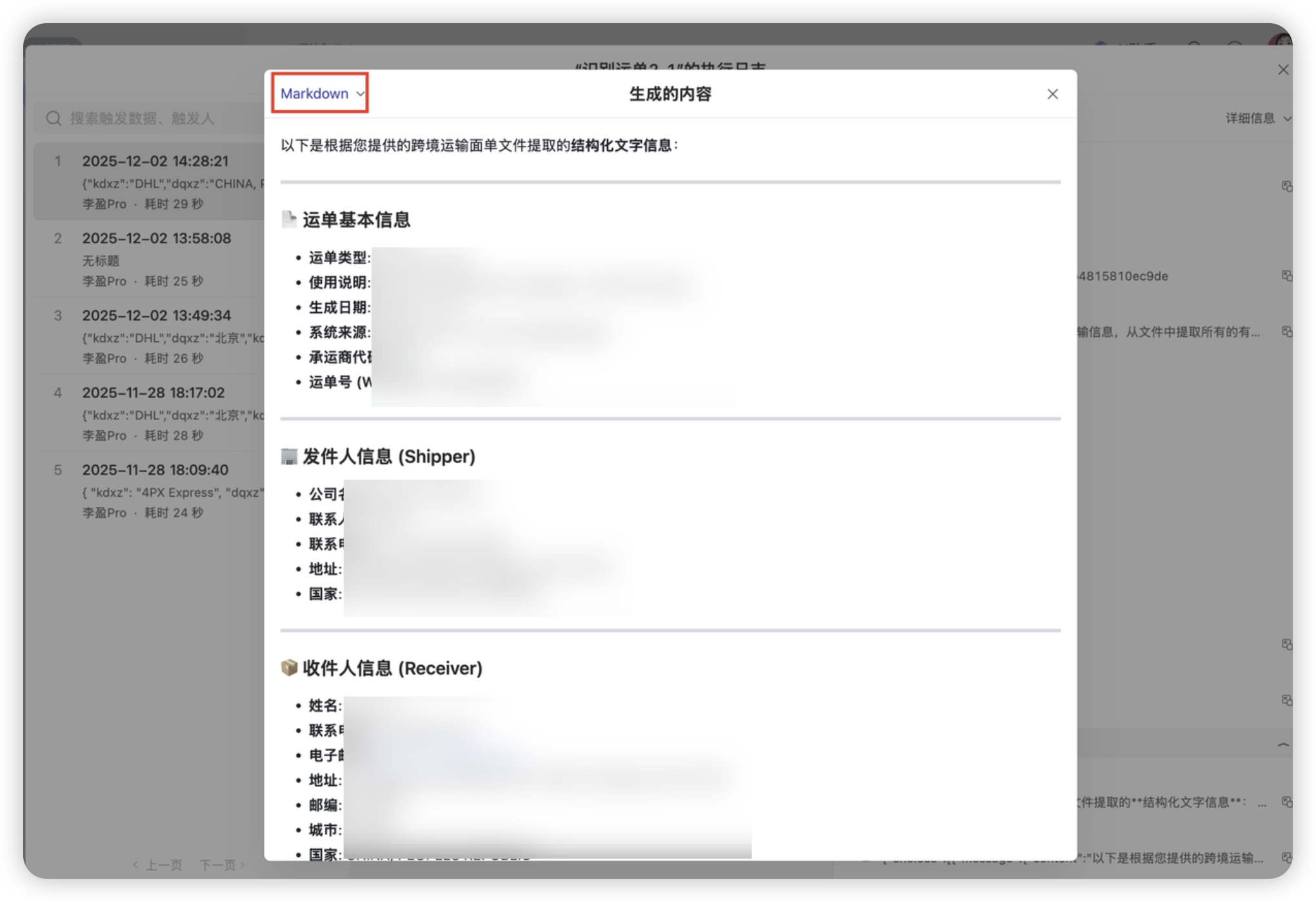The image size is (1316, 902).
Task: Copy the 结构化文字信息 output row
Action: (1286, 802)
